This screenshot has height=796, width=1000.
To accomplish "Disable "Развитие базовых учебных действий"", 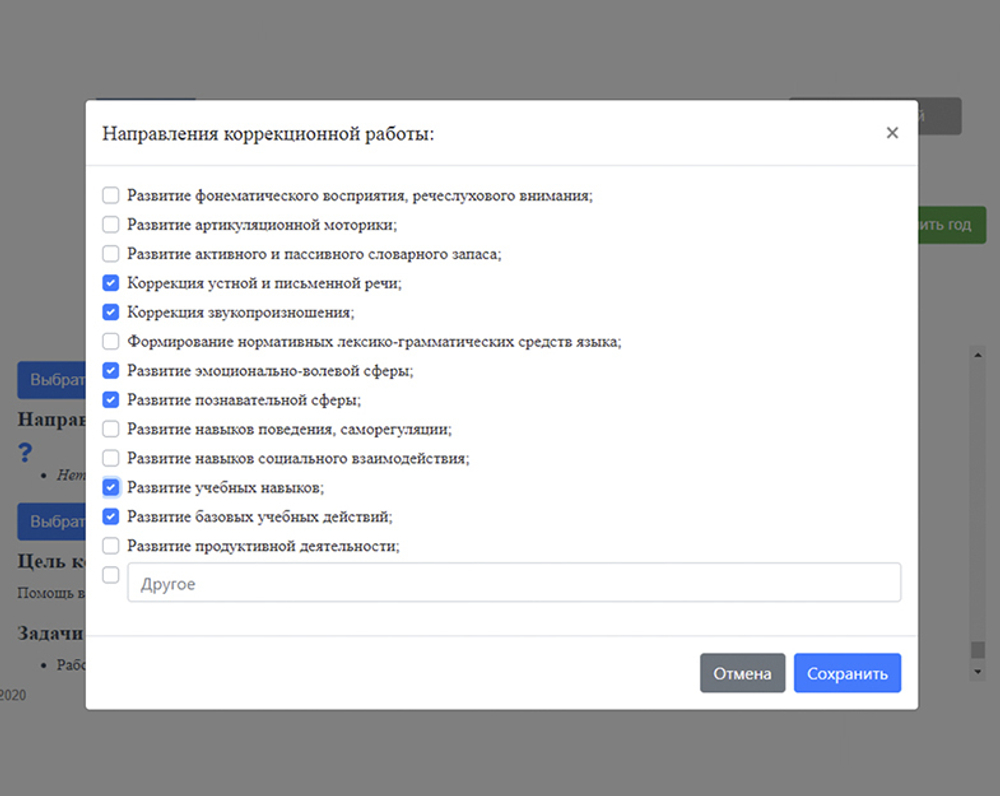I will (x=110, y=516).
